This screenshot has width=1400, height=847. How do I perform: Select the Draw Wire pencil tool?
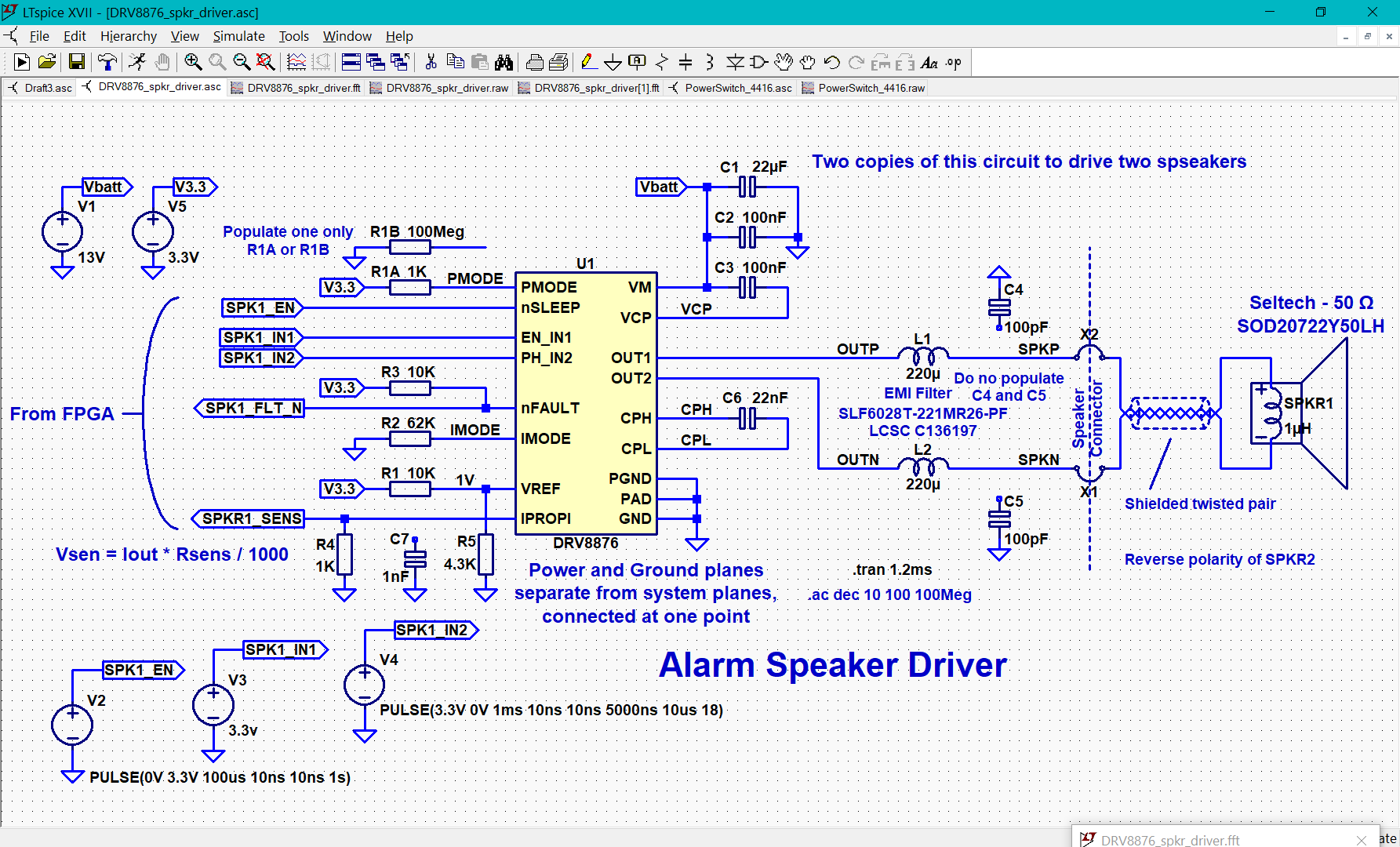point(588,62)
